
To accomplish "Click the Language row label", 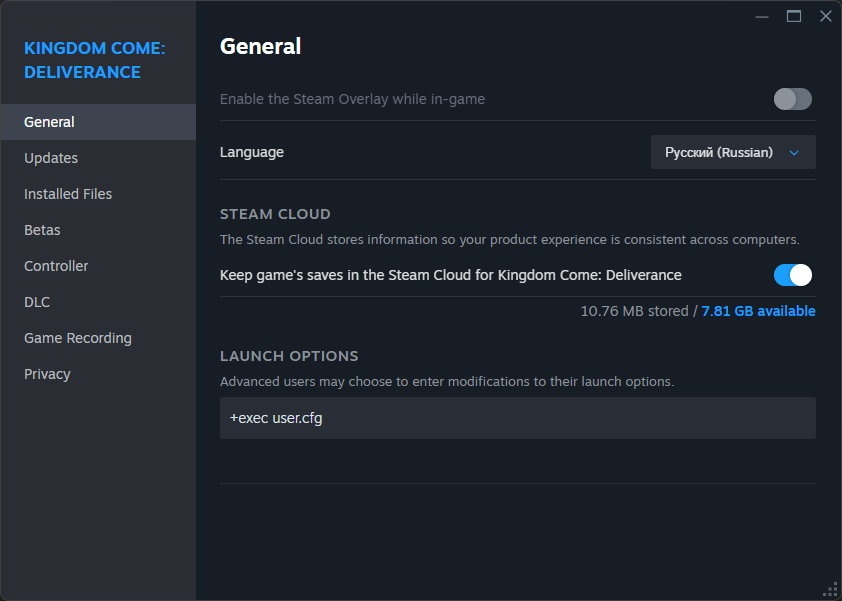I will (x=252, y=152).
